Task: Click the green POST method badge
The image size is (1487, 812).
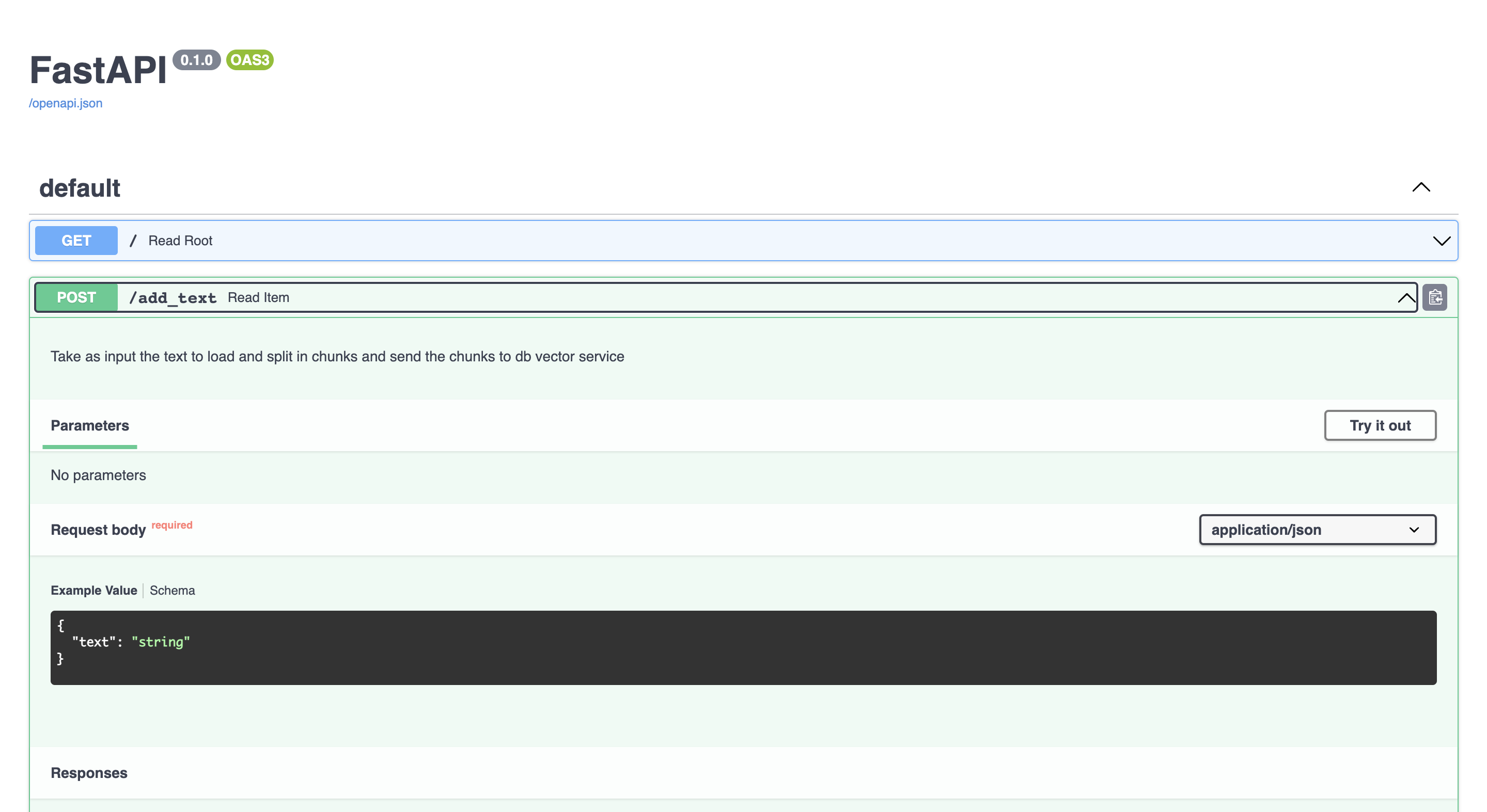Action: point(76,297)
